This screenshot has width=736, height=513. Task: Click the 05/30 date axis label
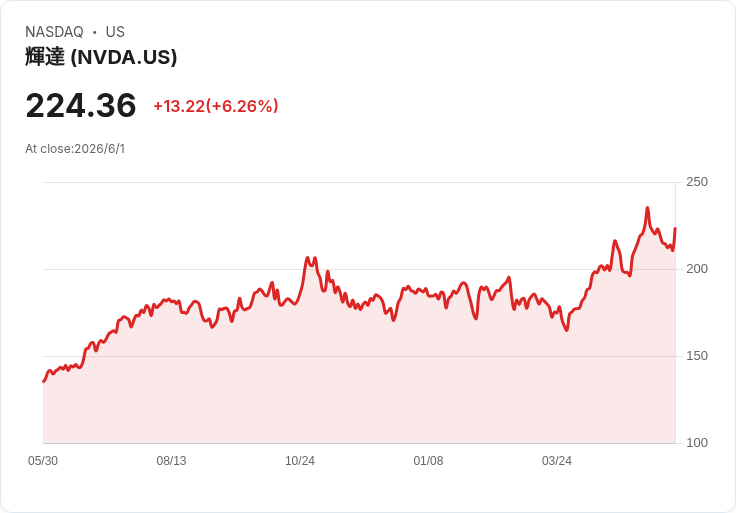pos(43,460)
